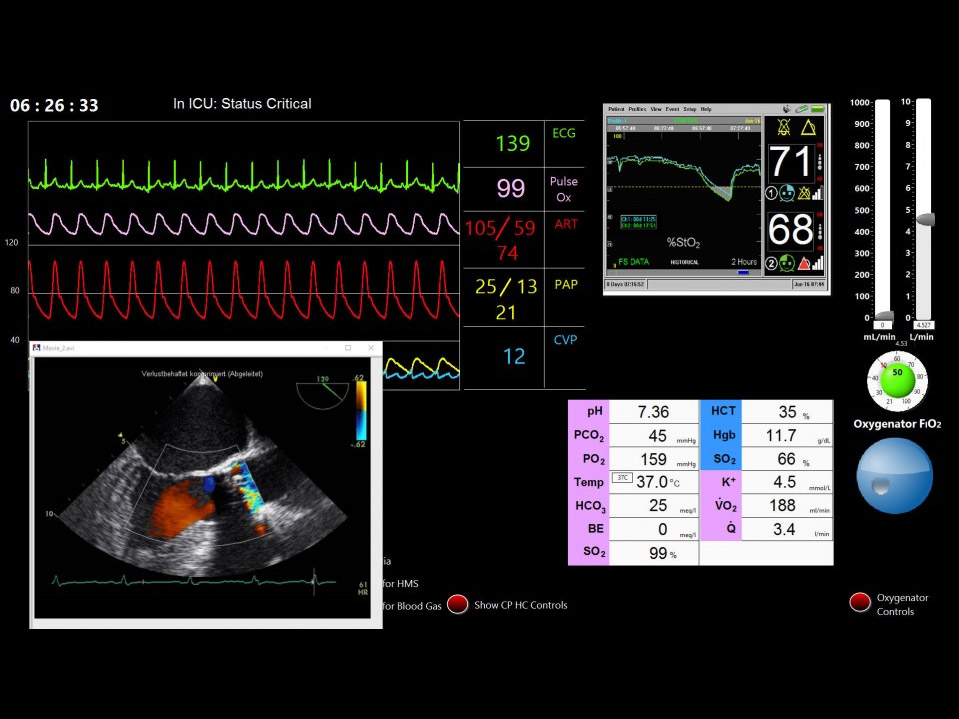
Task: Open the Patient menu
Action: 615,108
